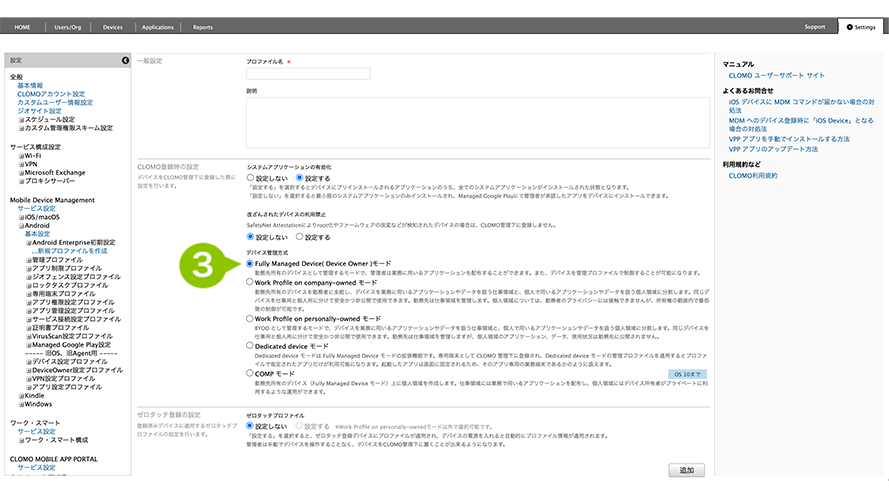Expand the VPN tree node

(22, 164)
